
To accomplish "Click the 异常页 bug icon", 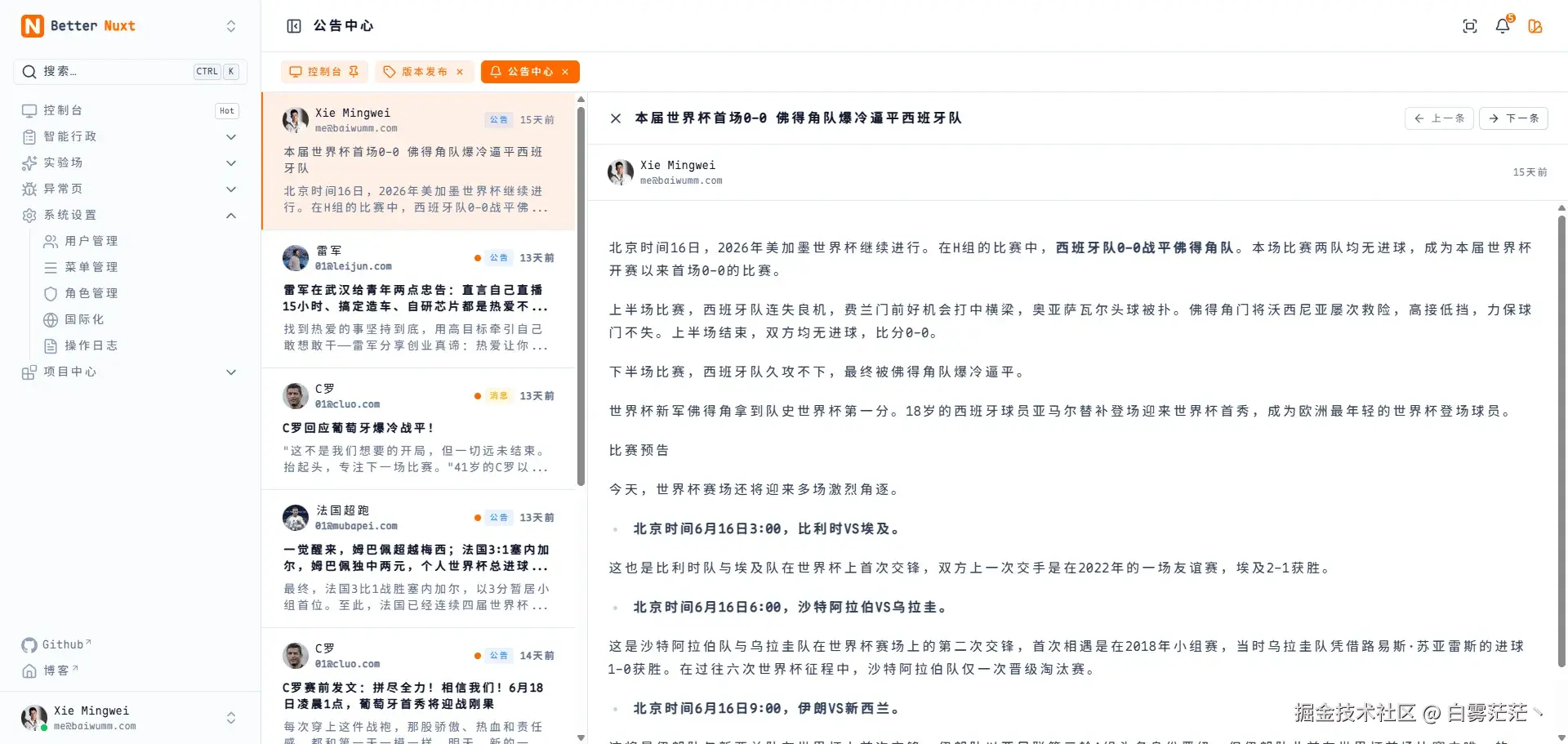I will click(29, 189).
